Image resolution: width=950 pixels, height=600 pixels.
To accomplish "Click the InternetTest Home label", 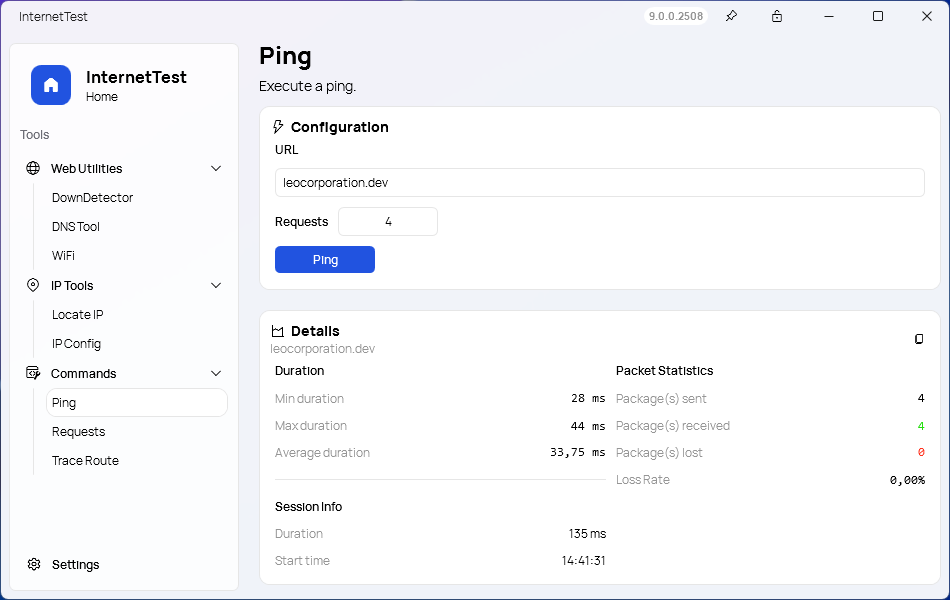I will pyautogui.click(x=136, y=85).
